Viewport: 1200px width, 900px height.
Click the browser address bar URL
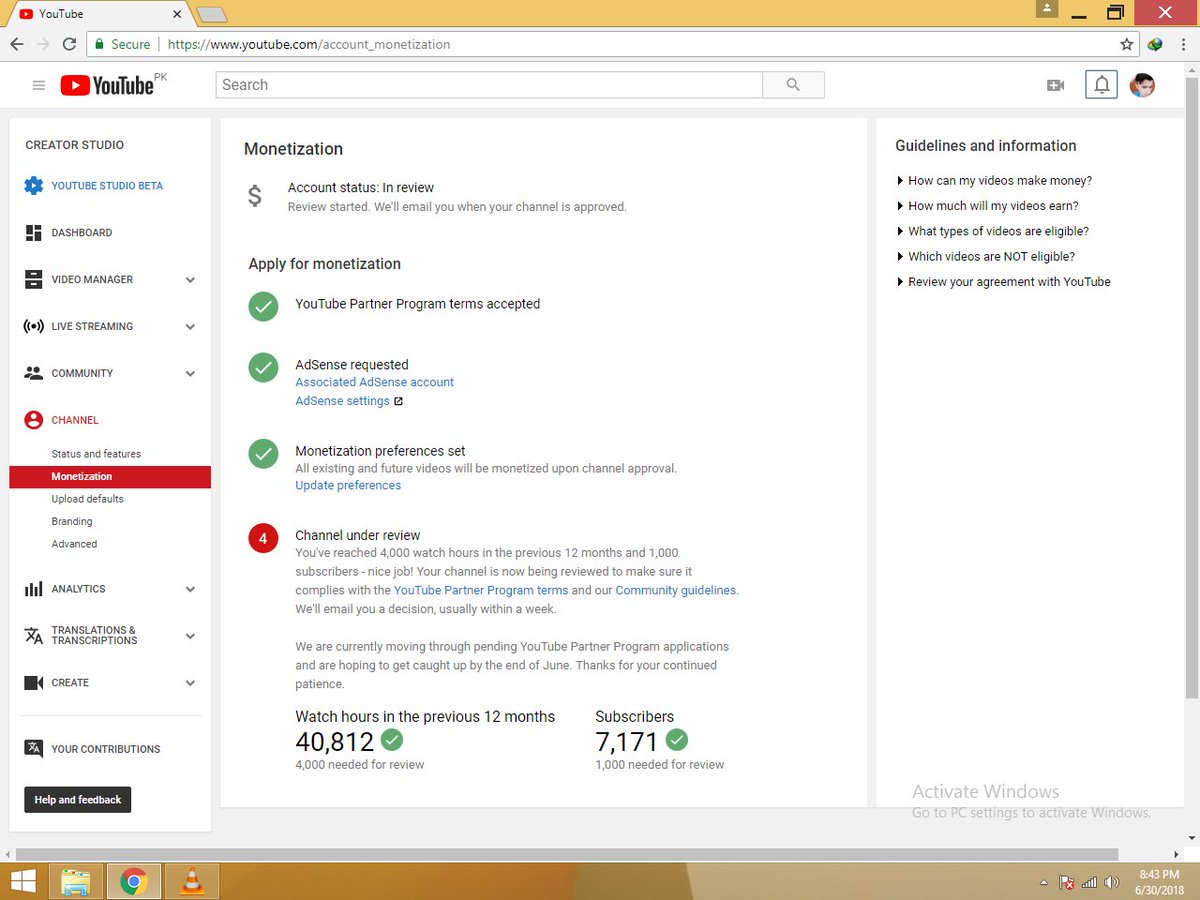[x=309, y=44]
